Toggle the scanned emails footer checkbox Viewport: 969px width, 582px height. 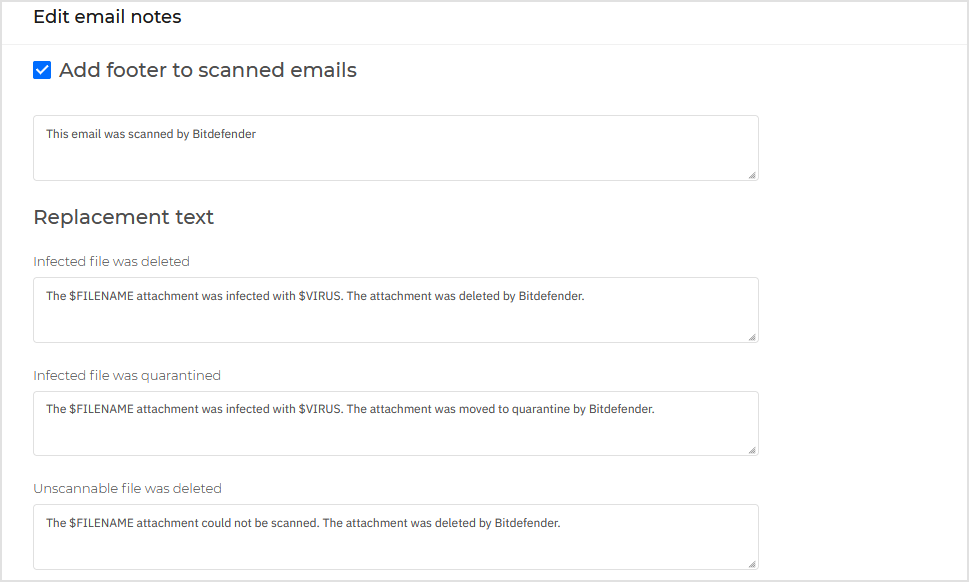41,70
